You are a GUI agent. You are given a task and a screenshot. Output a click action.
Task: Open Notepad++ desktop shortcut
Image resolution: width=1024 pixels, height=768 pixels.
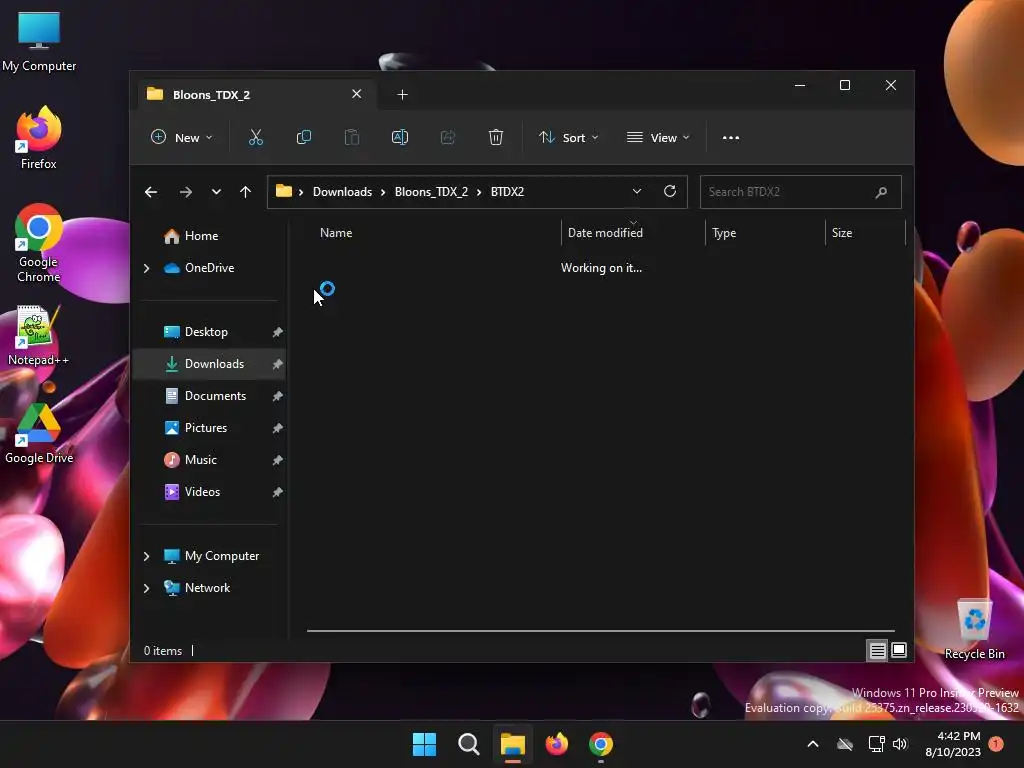click(x=38, y=336)
